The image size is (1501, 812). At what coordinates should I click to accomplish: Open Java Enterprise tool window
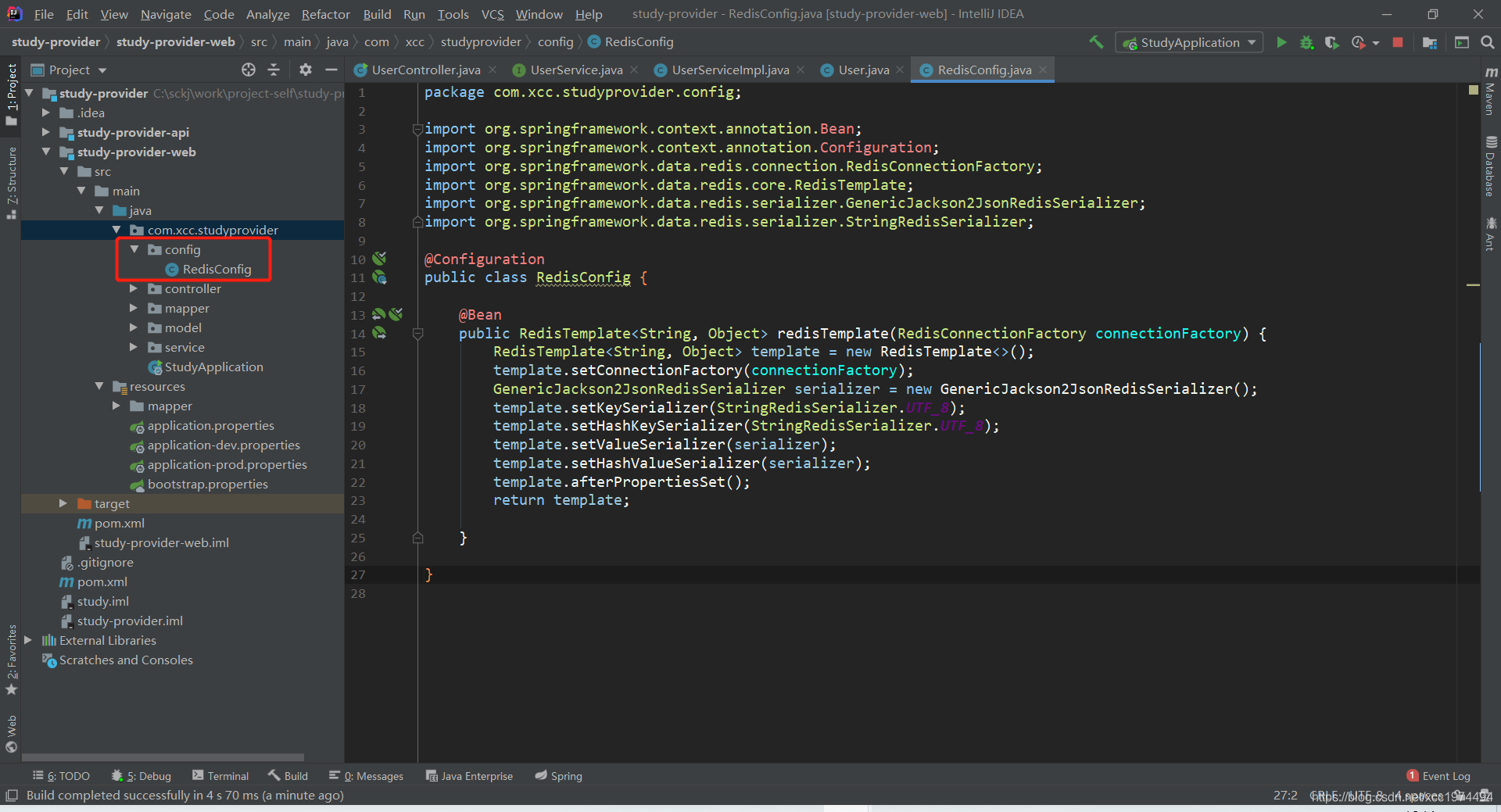click(469, 776)
